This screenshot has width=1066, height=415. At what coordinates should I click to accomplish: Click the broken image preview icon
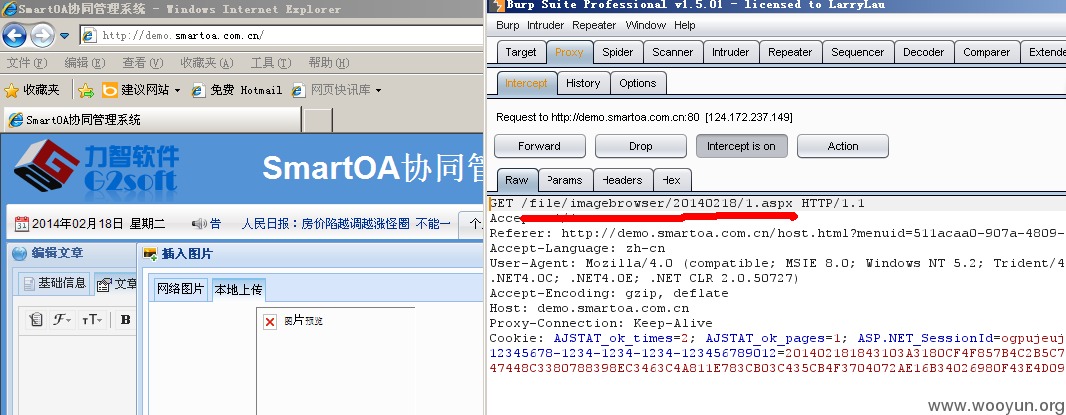point(270,322)
